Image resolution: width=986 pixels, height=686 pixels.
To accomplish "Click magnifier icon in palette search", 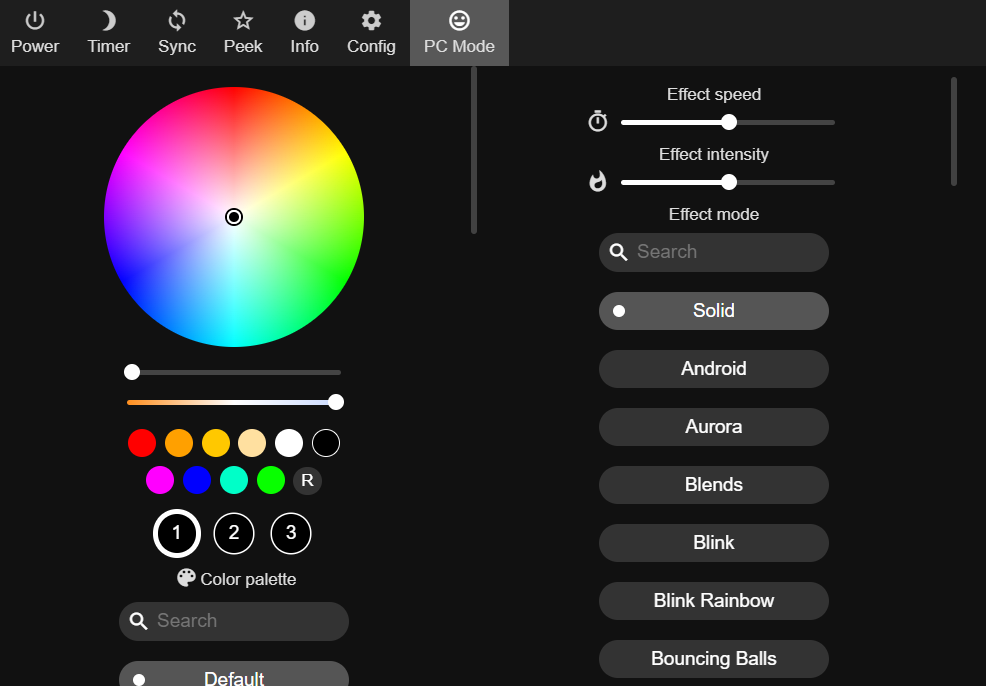I will 138,621.
